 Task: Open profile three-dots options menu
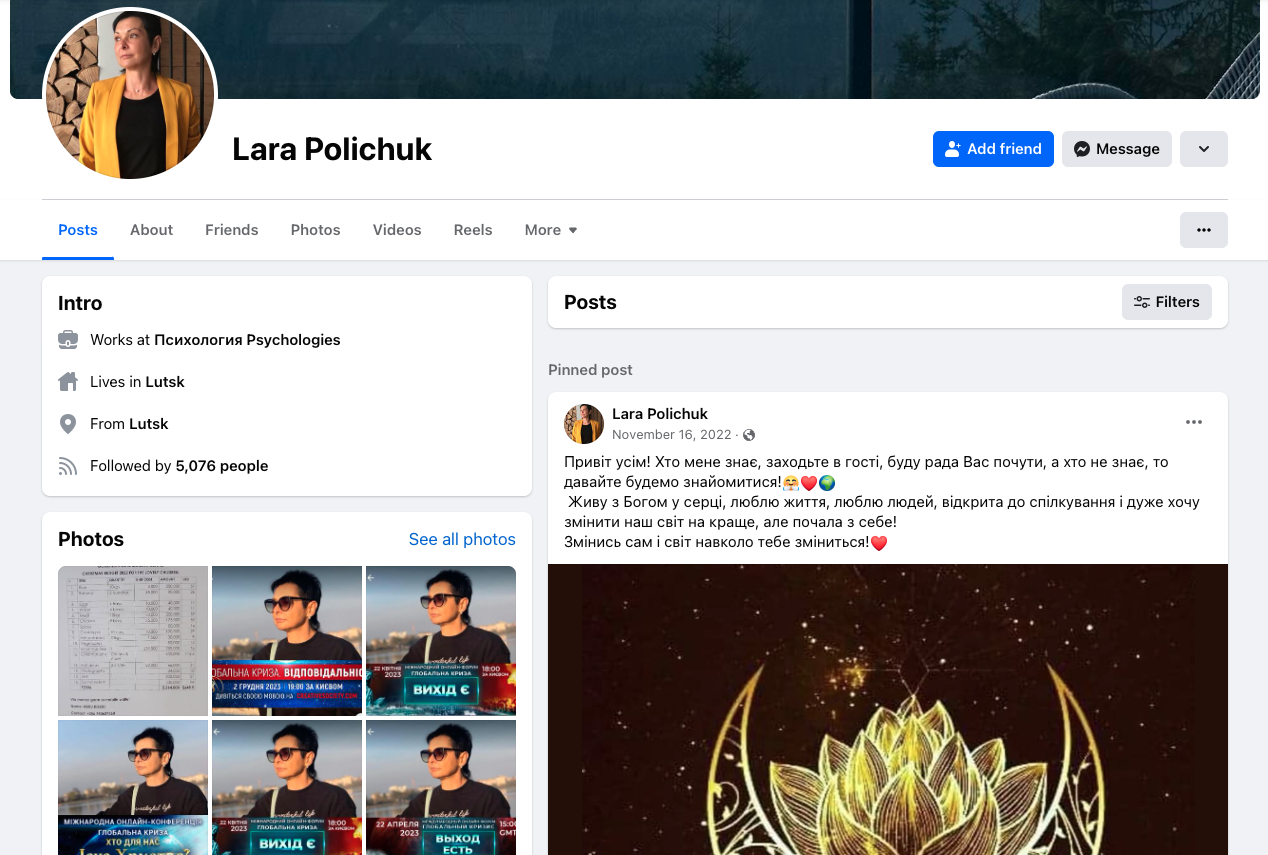(1203, 230)
